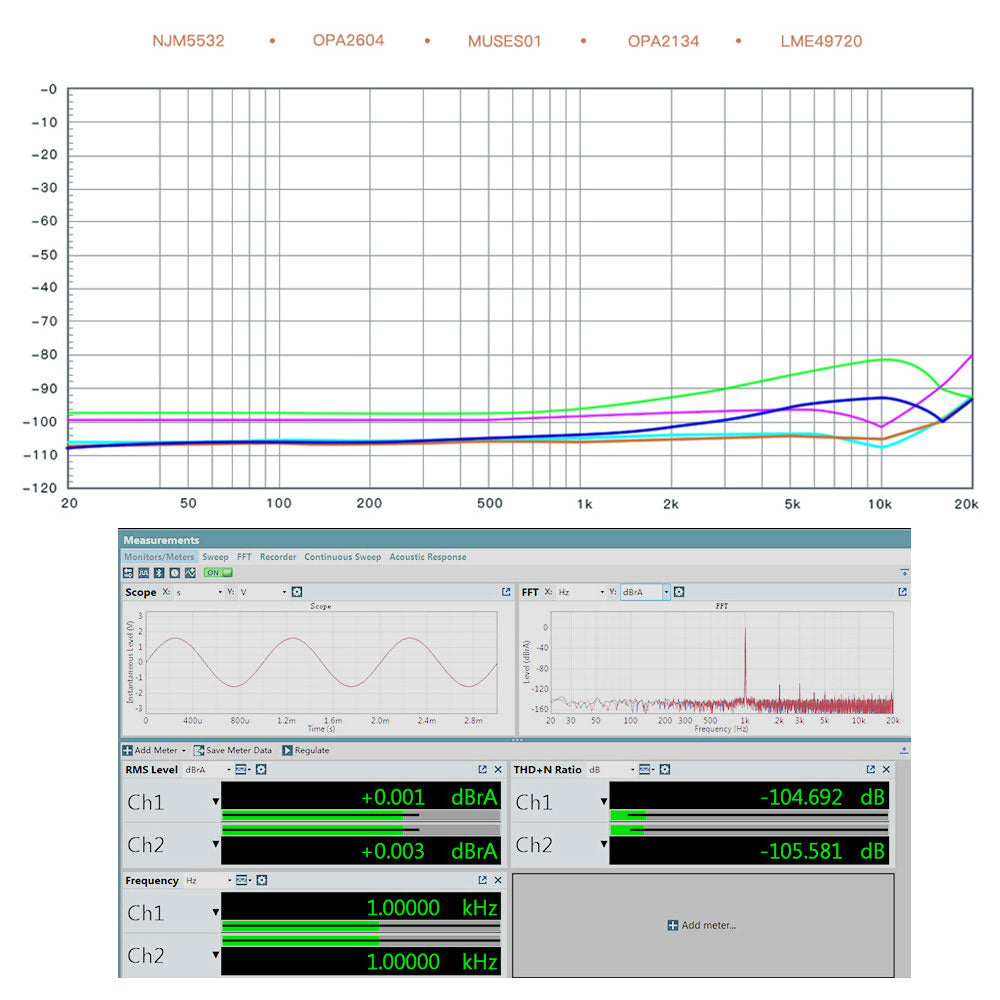Open Scope graph settings gear
The image size is (1000, 1000).
pos(297,592)
